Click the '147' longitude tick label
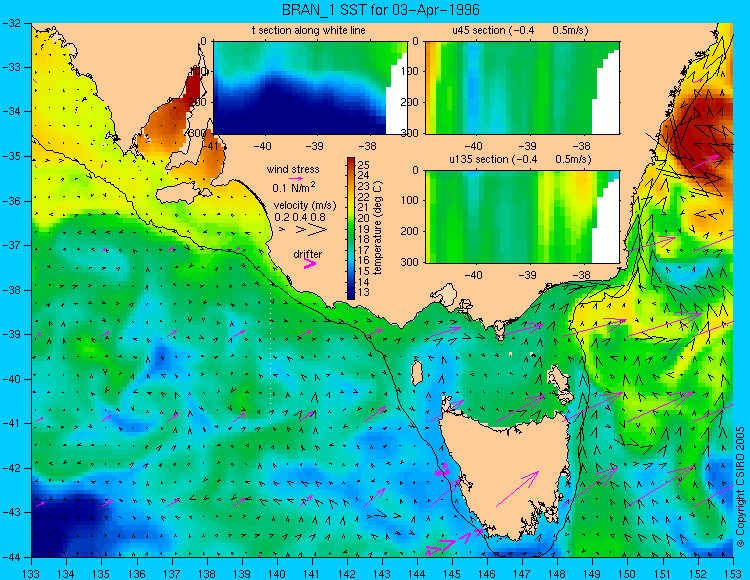Viewport: 750px width, 580px height. [522, 573]
